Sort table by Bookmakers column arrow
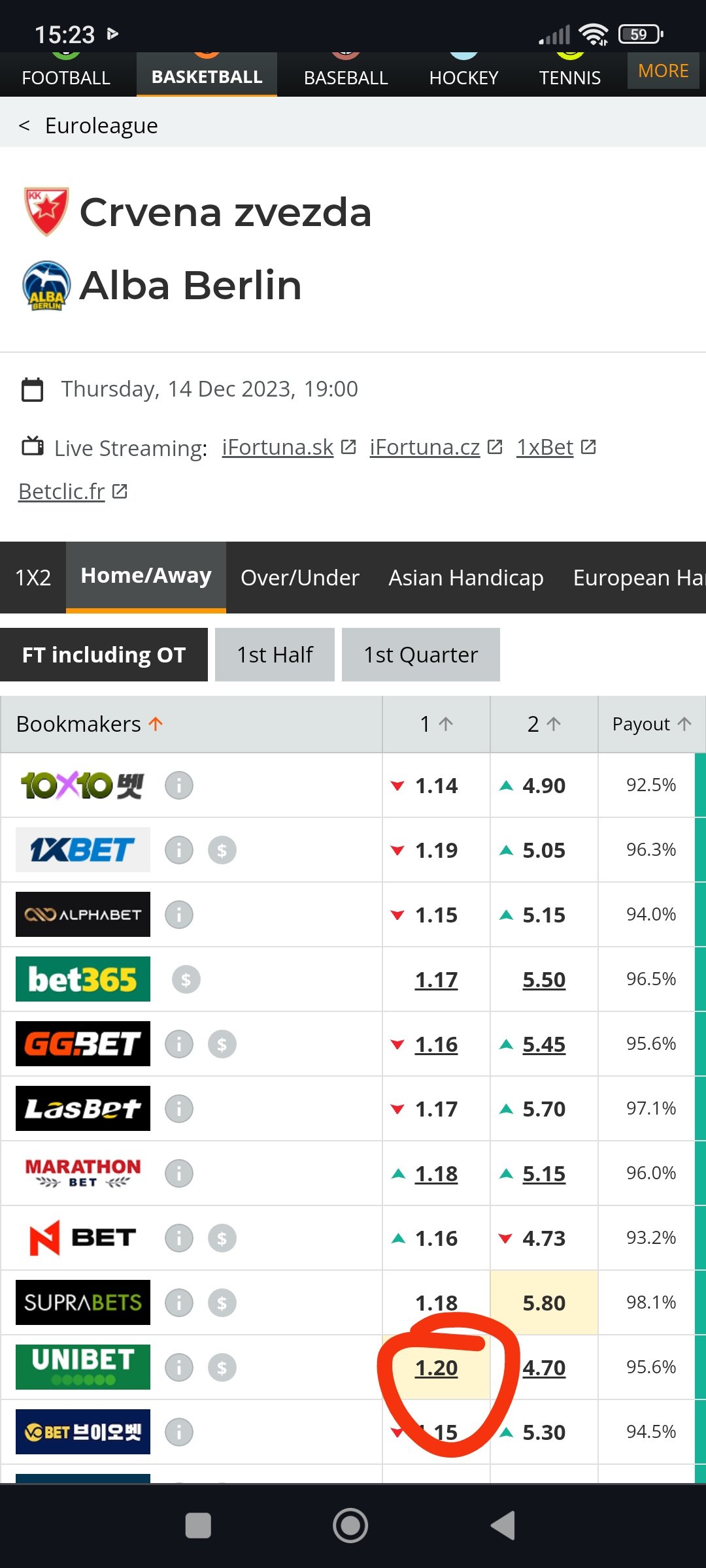 (156, 724)
